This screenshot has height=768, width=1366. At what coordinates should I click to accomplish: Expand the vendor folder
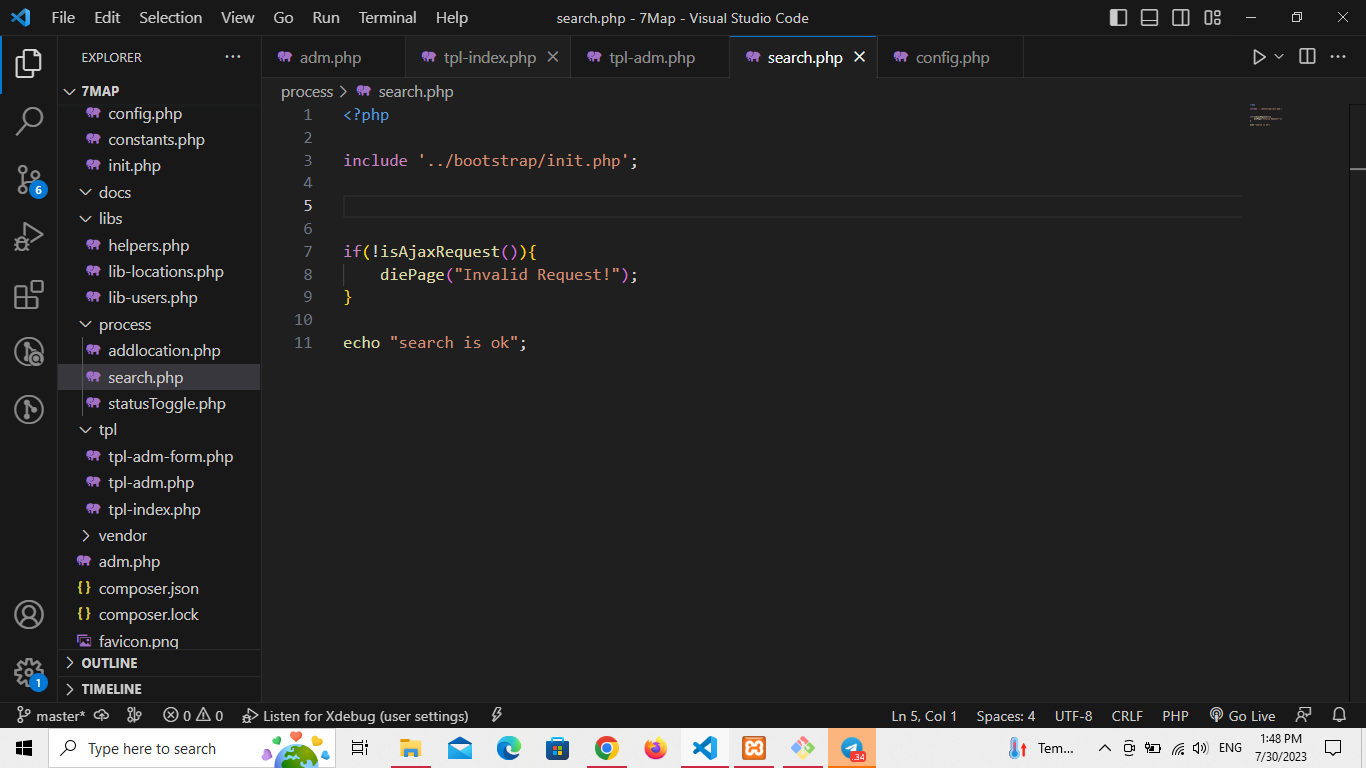[x=159, y=535]
